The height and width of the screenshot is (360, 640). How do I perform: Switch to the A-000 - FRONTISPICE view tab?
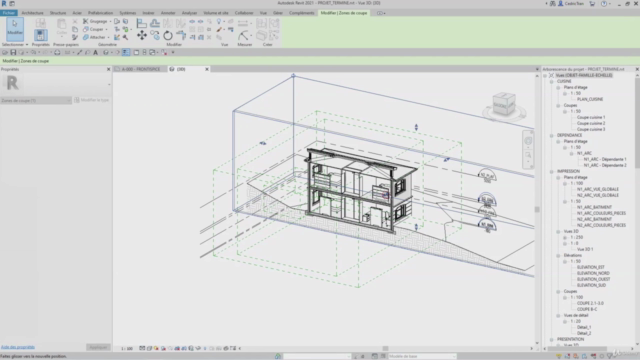tap(141, 69)
